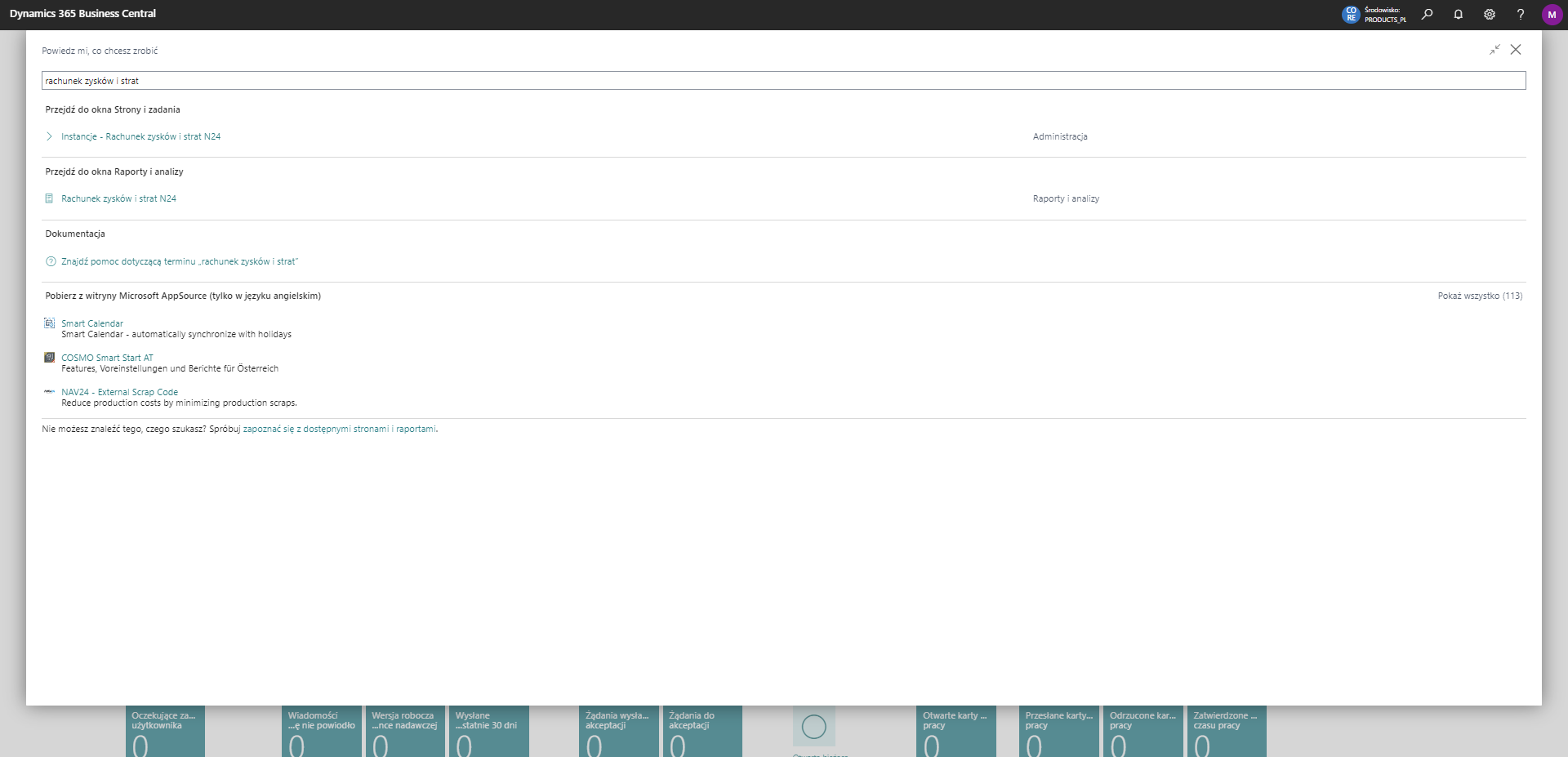Click the search magnifier icon in top bar
This screenshot has height=757, width=1568.
(x=1427, y=14)
